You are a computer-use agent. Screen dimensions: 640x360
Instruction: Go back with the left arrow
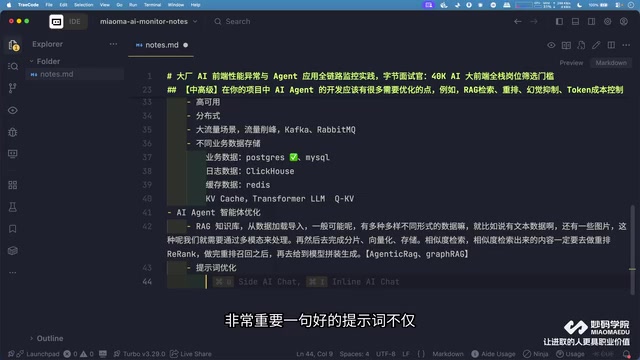[518, 21]
